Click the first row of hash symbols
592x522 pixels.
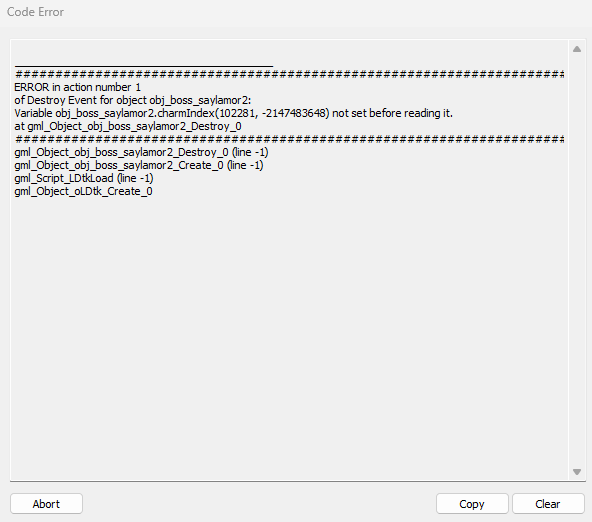pyautogui.click(x=289, y=74)
